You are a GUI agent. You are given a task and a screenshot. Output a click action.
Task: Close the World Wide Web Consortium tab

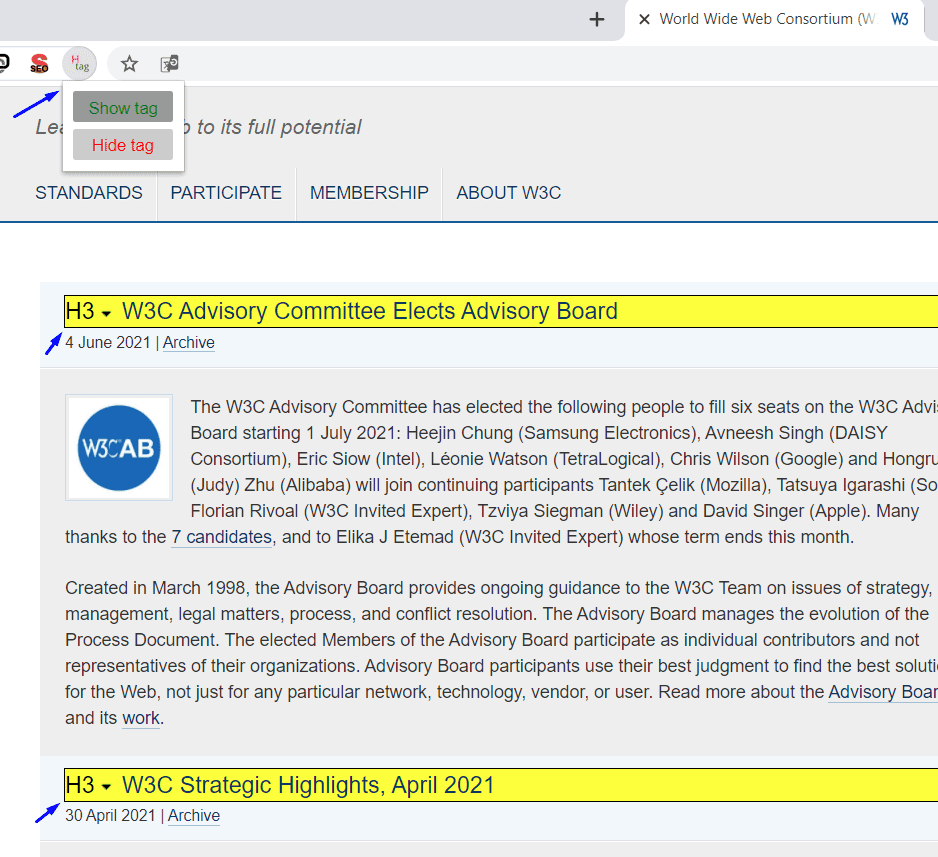(x=644, y=19)
